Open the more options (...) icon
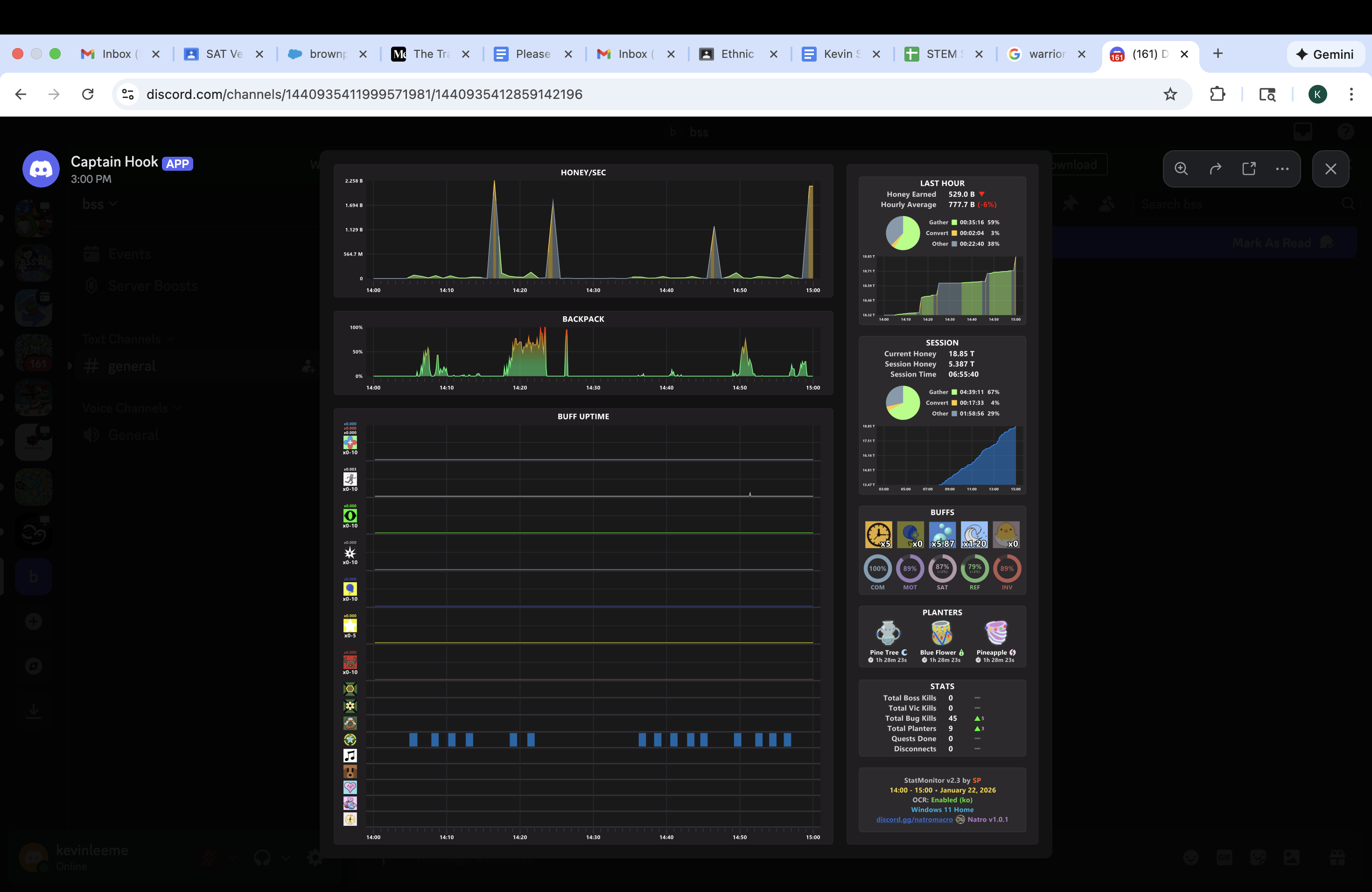The image size is (1372, 892). click(1281, 168)
